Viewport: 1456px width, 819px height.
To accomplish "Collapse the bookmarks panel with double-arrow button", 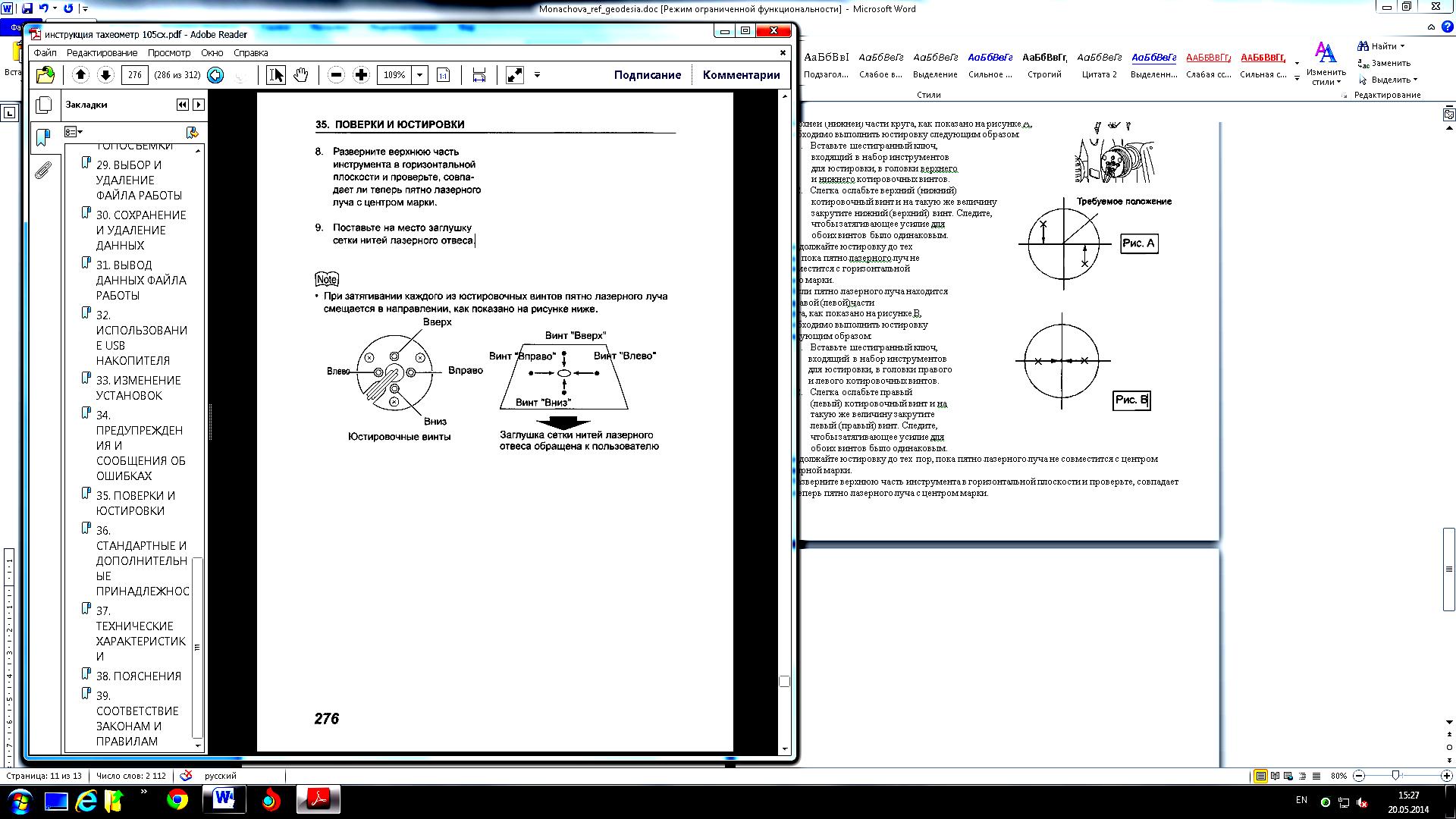I will 183,105.
